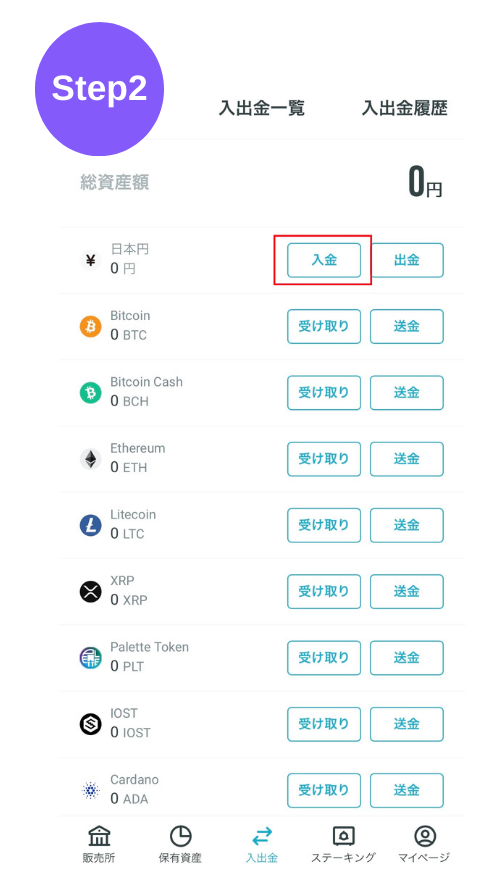Switch to the 入出金一覧 tab
The width and height of the screenshot is (491, 885).
tap(262, 108)
